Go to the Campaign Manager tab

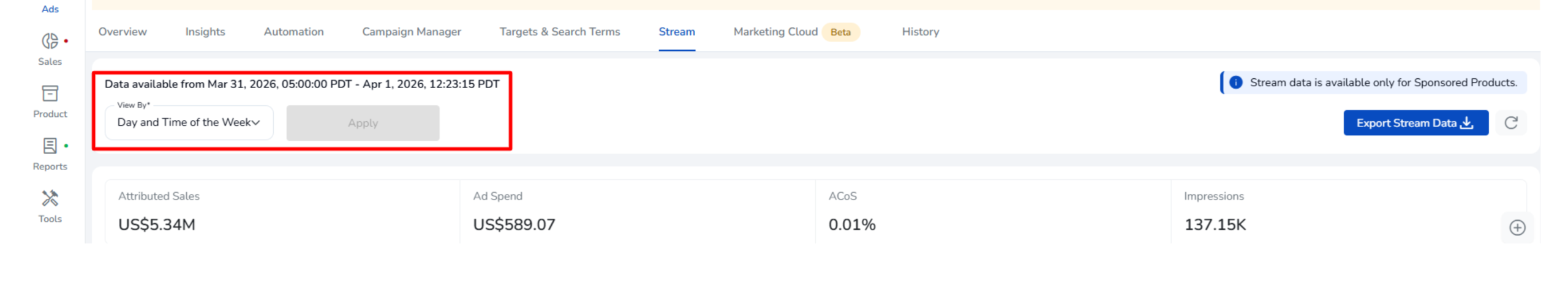click(411, 32)
